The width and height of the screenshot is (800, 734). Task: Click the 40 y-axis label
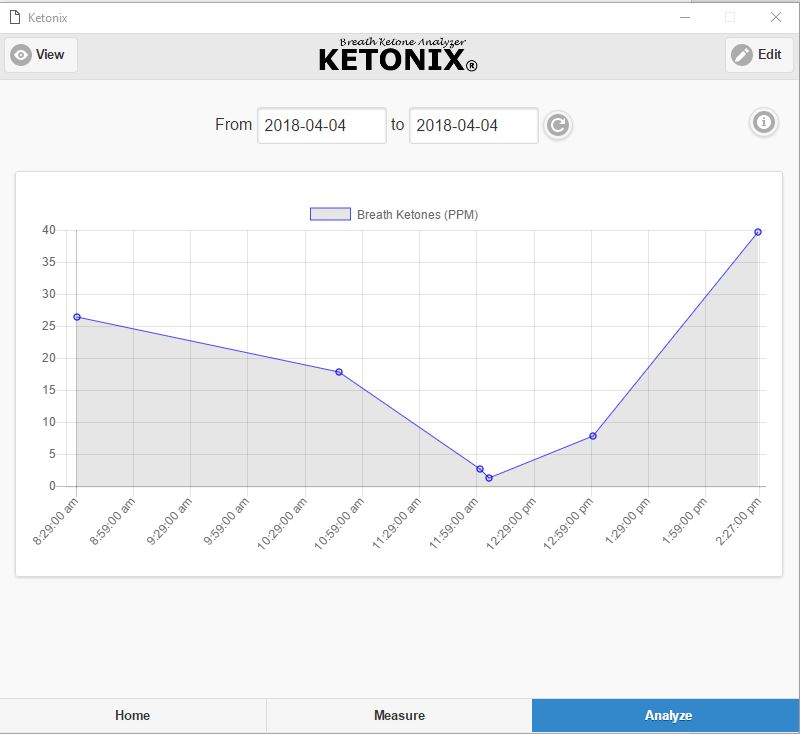49,230
